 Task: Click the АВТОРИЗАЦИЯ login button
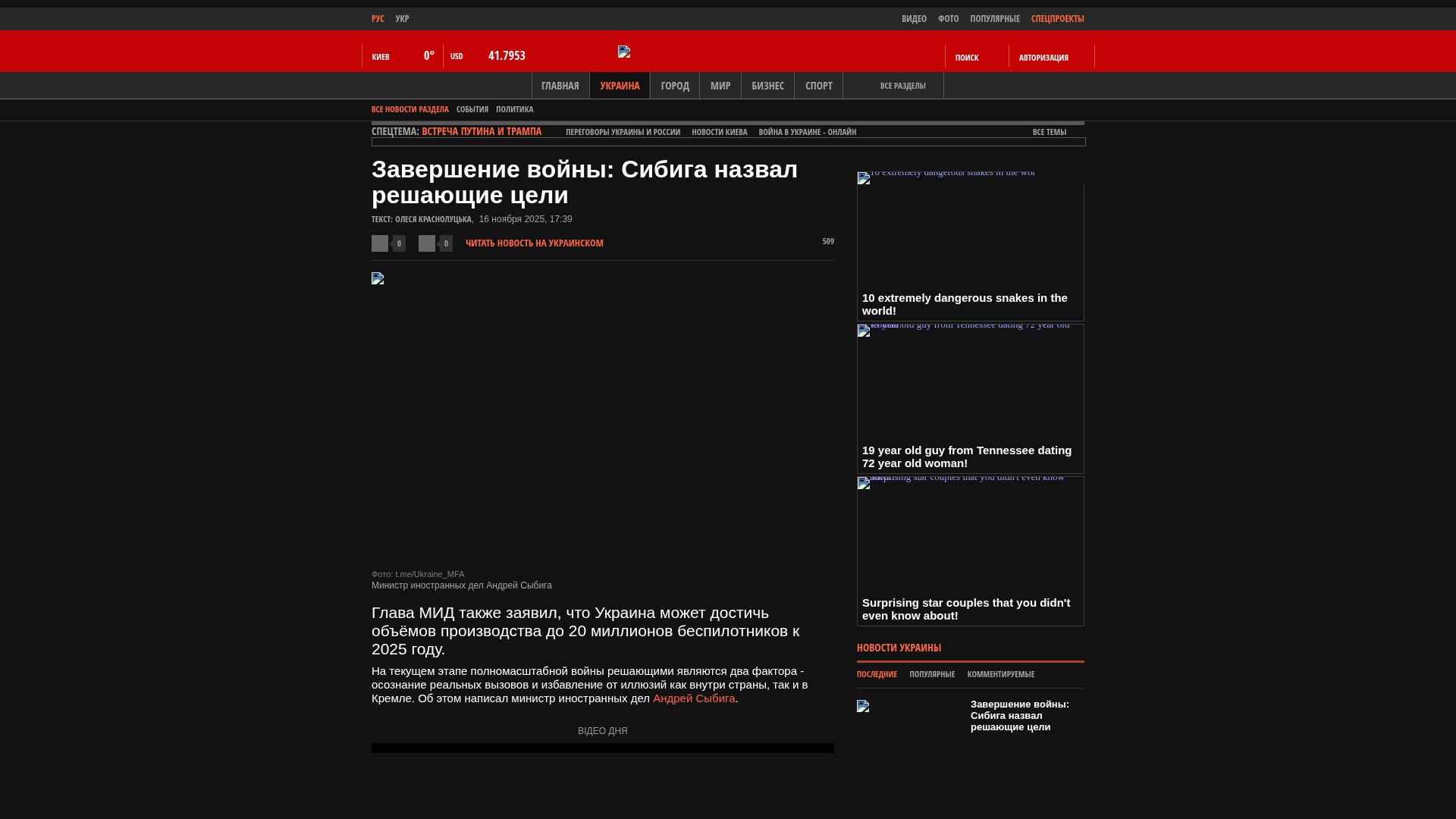click(1043, 58)
